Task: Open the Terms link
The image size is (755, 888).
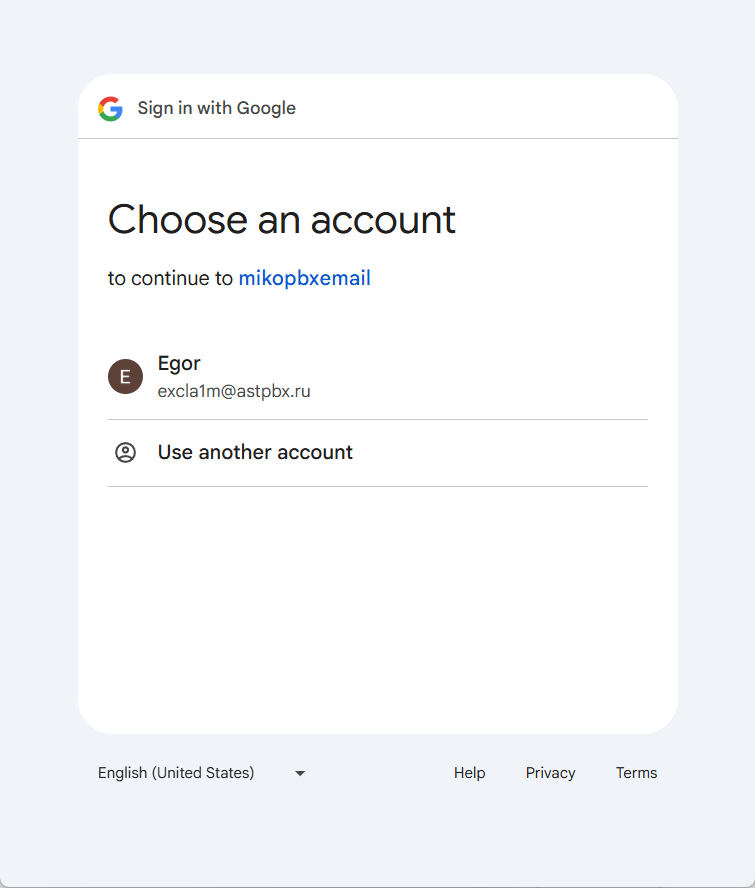Action: [636, 773]
